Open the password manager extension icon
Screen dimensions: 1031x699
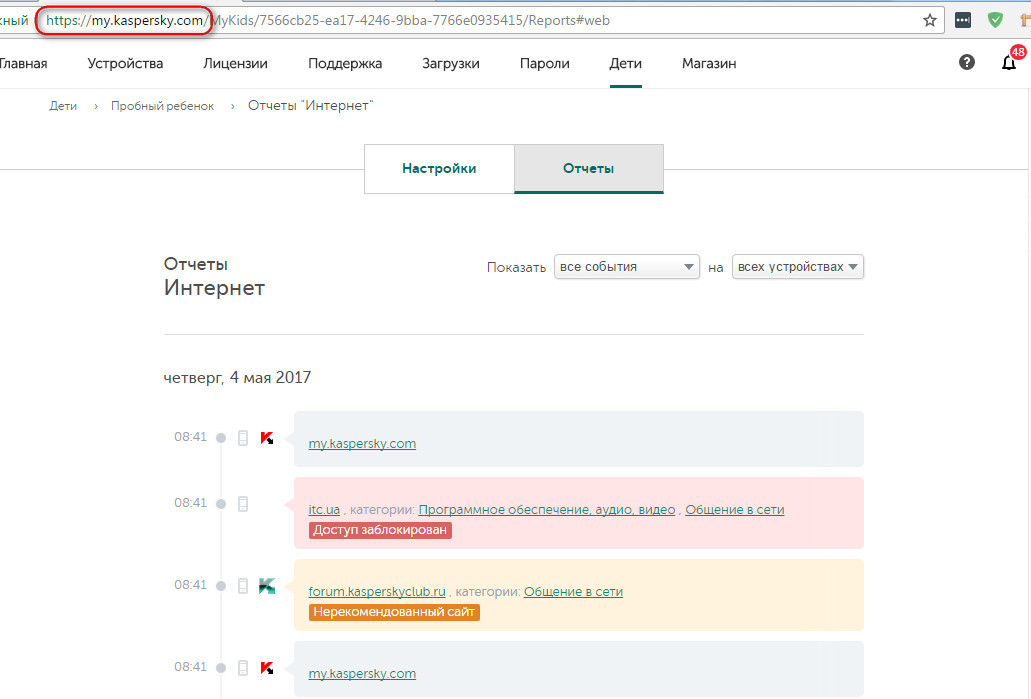[963, 20]
